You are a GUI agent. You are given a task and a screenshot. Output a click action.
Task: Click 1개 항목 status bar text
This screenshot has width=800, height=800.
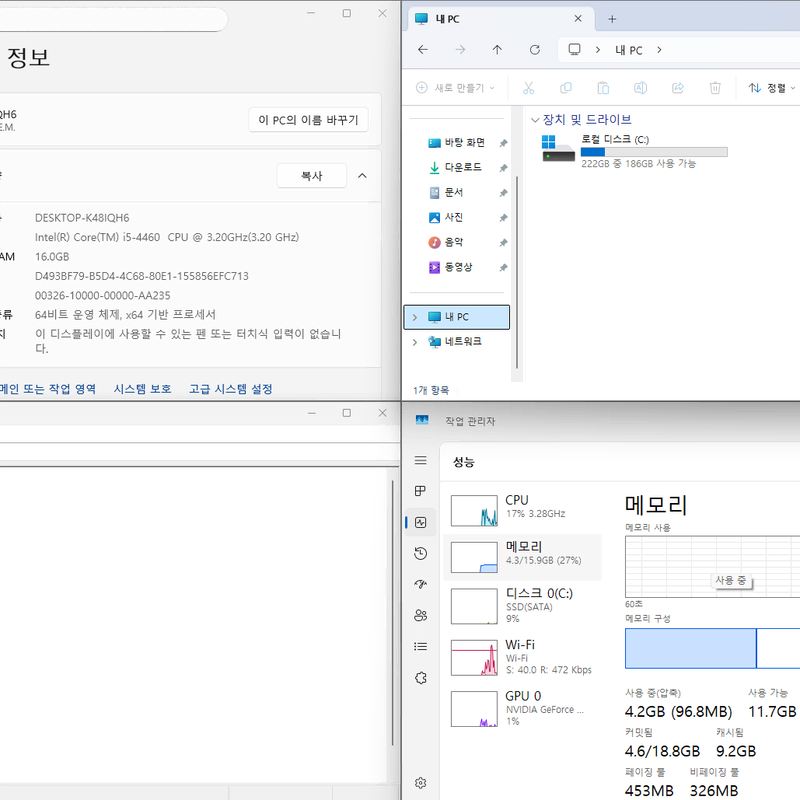pos(431,390)
